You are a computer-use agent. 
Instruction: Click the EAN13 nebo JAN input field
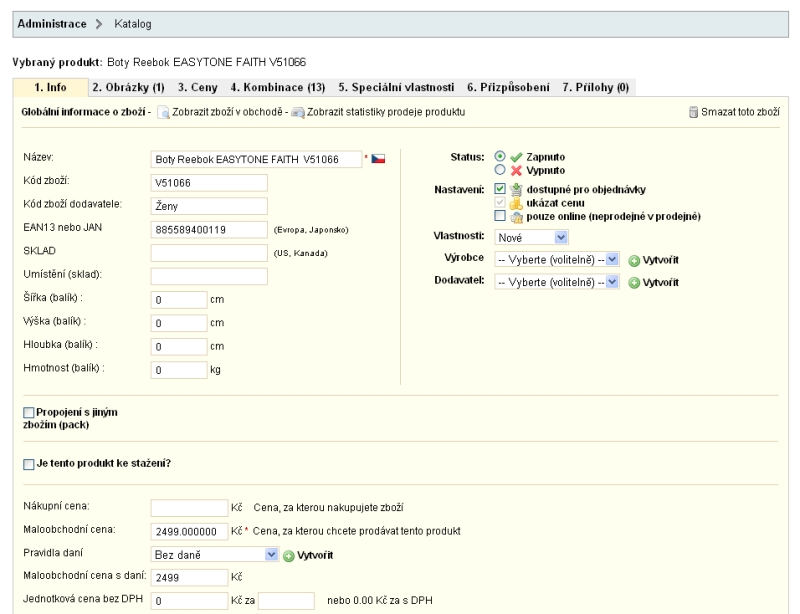209,229
